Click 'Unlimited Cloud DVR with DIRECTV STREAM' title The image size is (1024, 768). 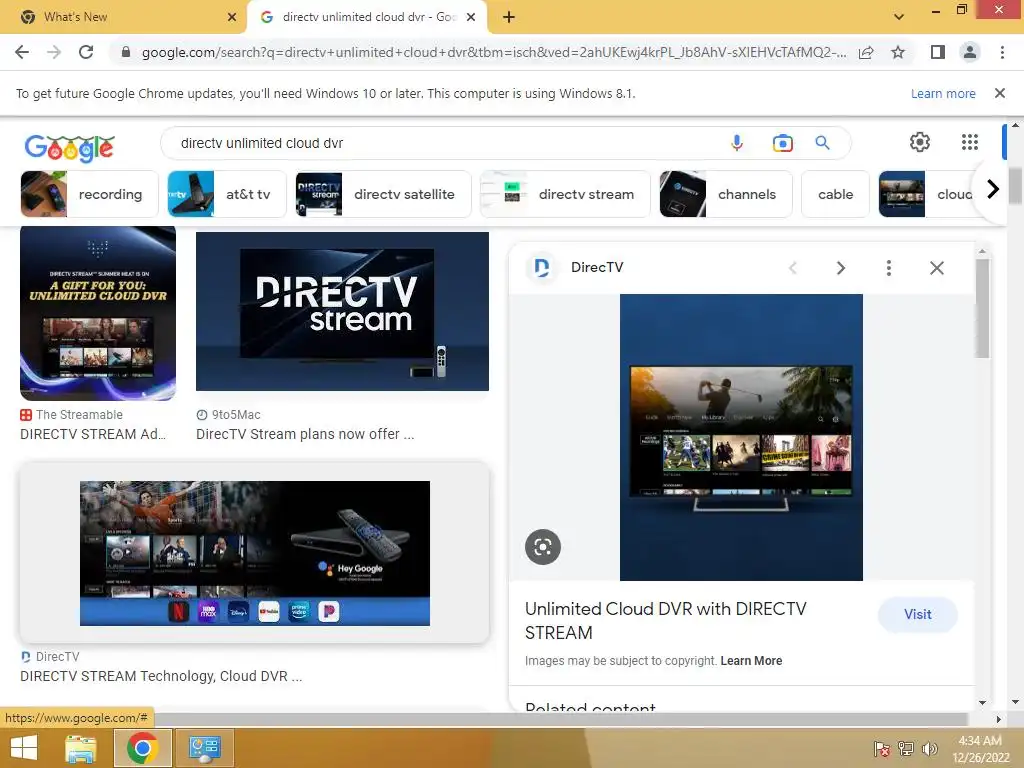665,620
